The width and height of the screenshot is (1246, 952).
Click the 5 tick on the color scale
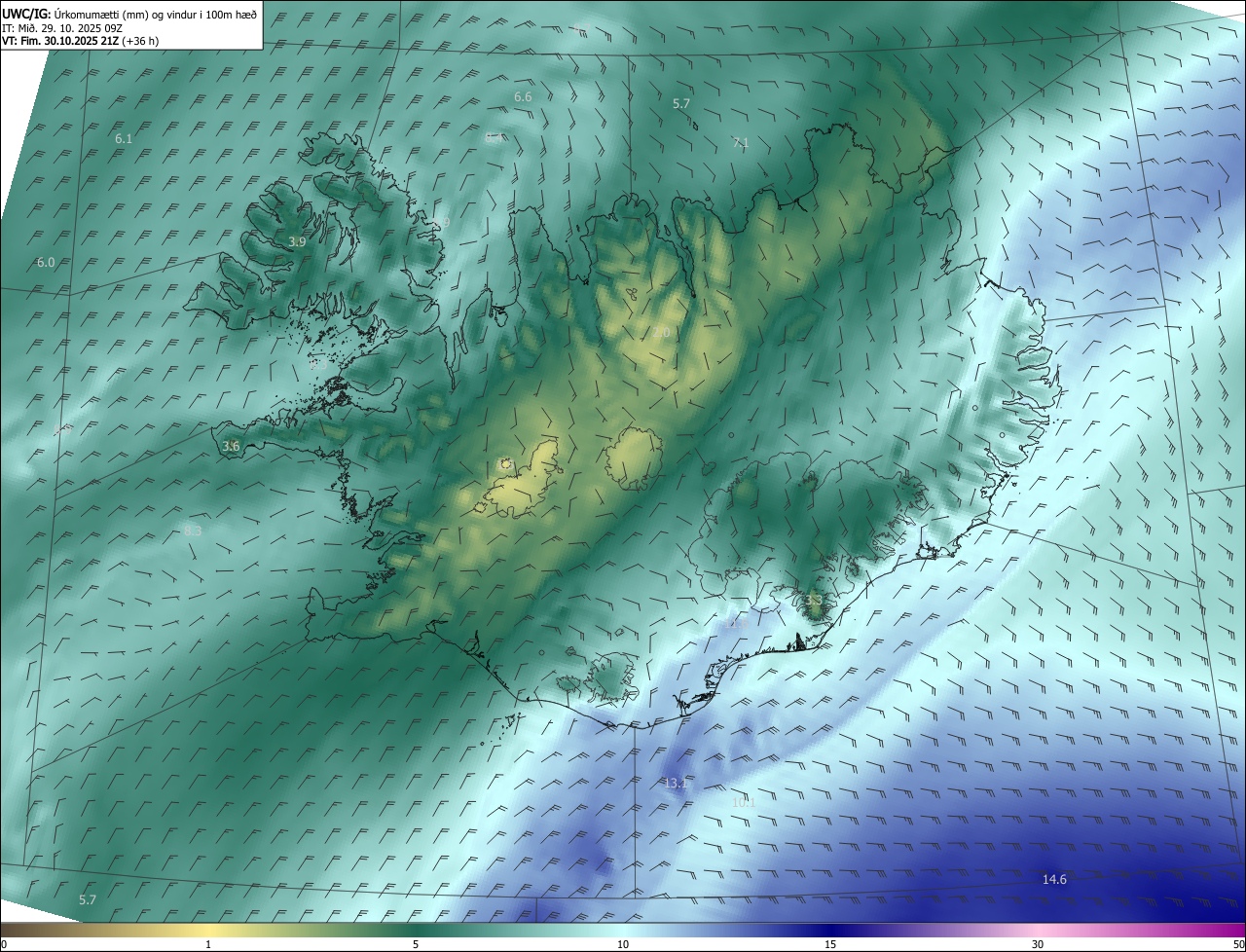(x=416, y=944)
